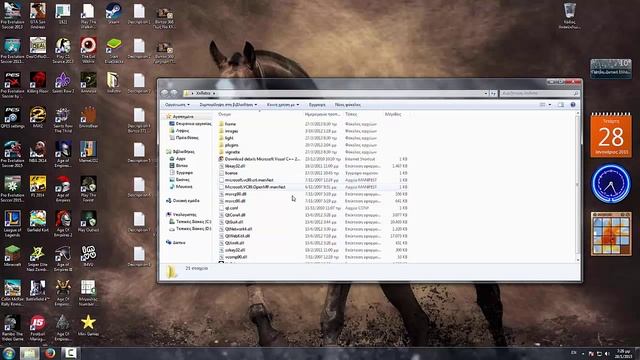The image size is (640, 360).
Task: Open the F1 2014 desktop shortcut
Action: click(x=38, y=187)
